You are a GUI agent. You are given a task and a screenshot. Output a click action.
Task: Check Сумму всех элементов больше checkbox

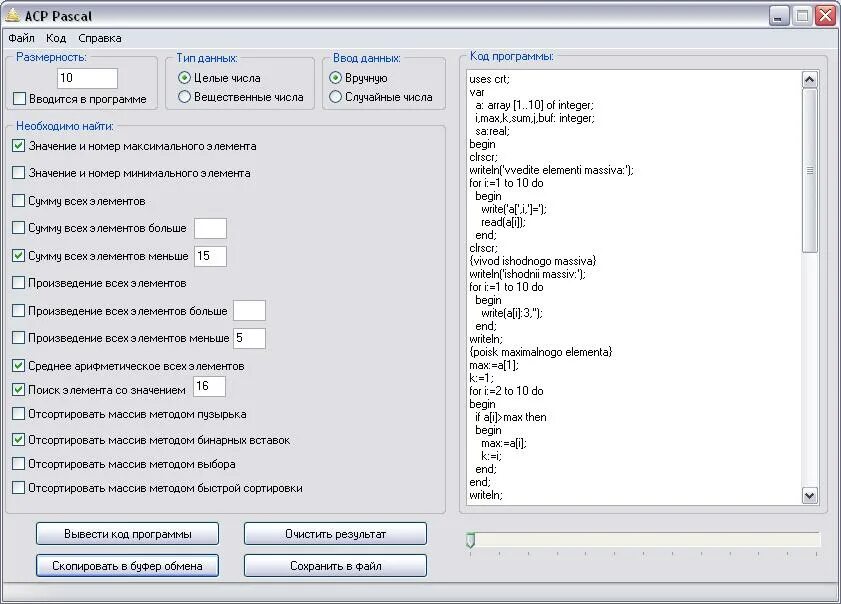coord(18,228)
